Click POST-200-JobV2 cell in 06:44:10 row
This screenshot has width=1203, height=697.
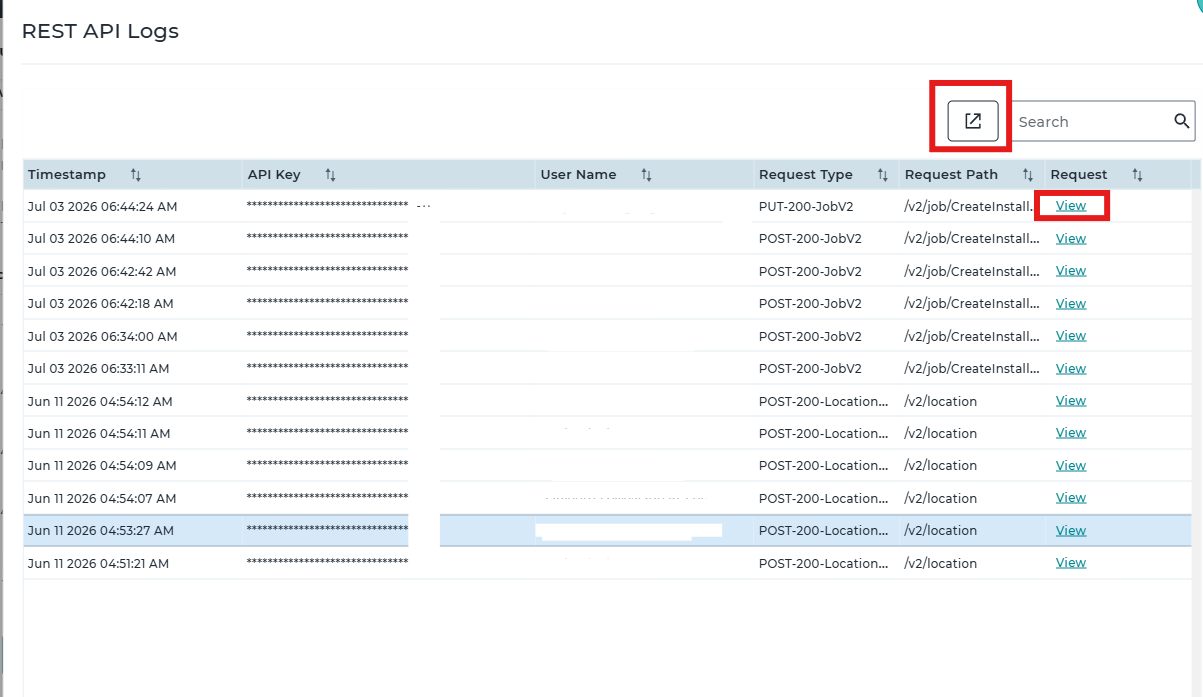pyautogui.click(x=810, y=238)
